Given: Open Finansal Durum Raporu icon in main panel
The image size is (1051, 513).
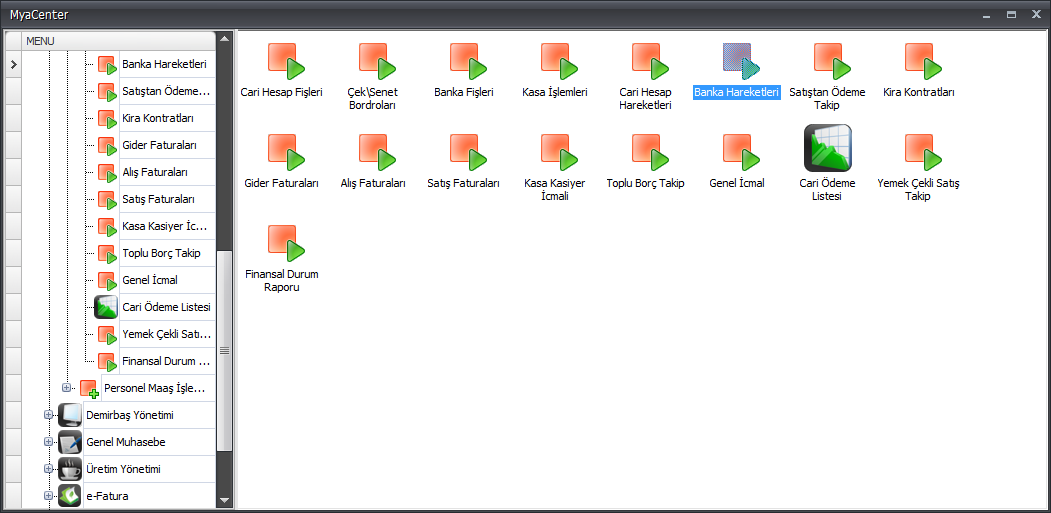Looking at the screenshot, I should tap(286, 243).
